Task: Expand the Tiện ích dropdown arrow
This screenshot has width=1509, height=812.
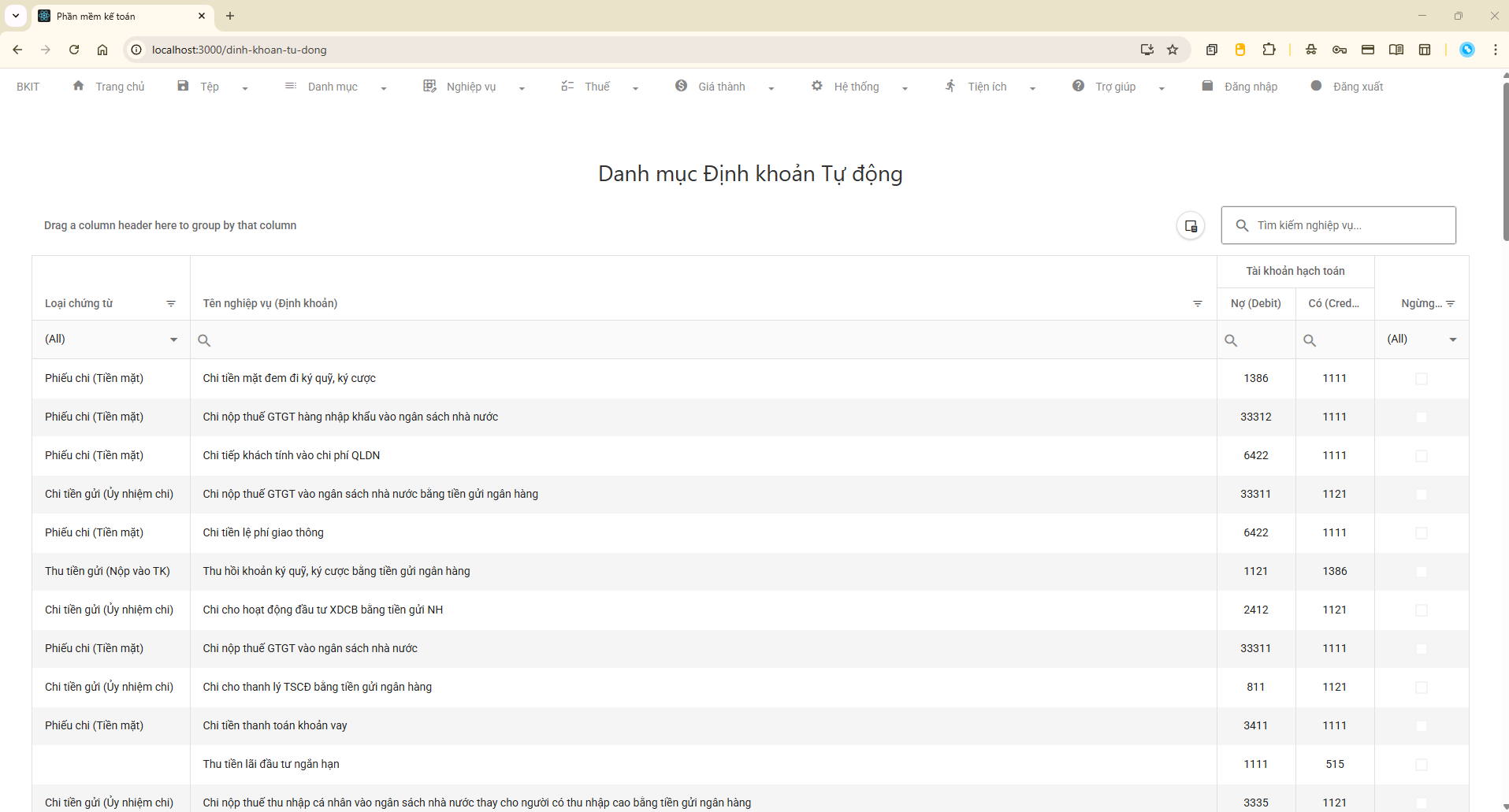Action: point(1032,88)
